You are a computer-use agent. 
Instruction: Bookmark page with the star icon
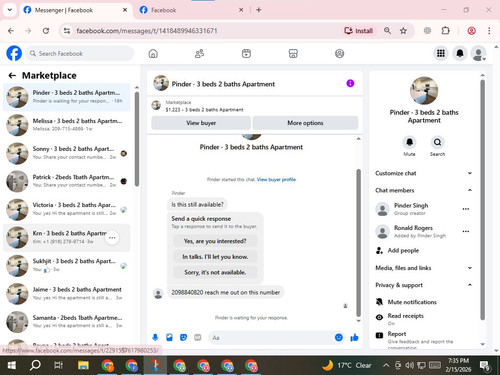[403, 31]
